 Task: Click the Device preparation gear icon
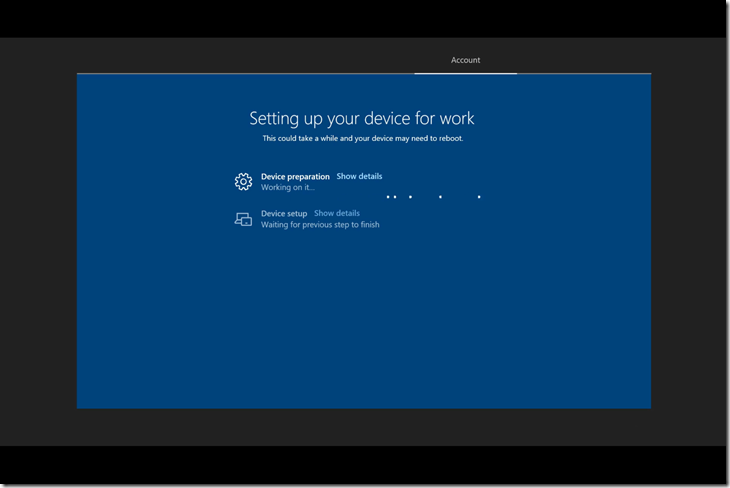pyautogui.click(x=243, y=181)
